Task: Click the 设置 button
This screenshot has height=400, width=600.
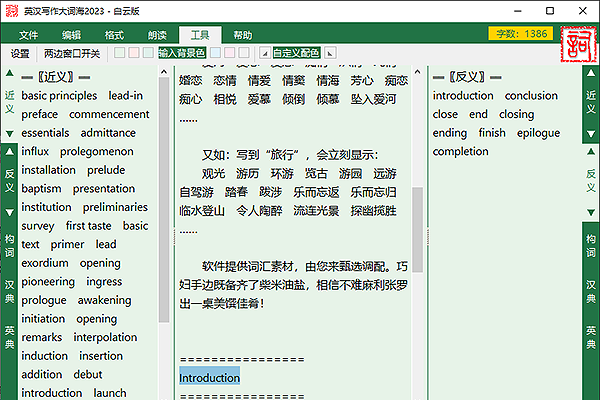Action: 20,53
